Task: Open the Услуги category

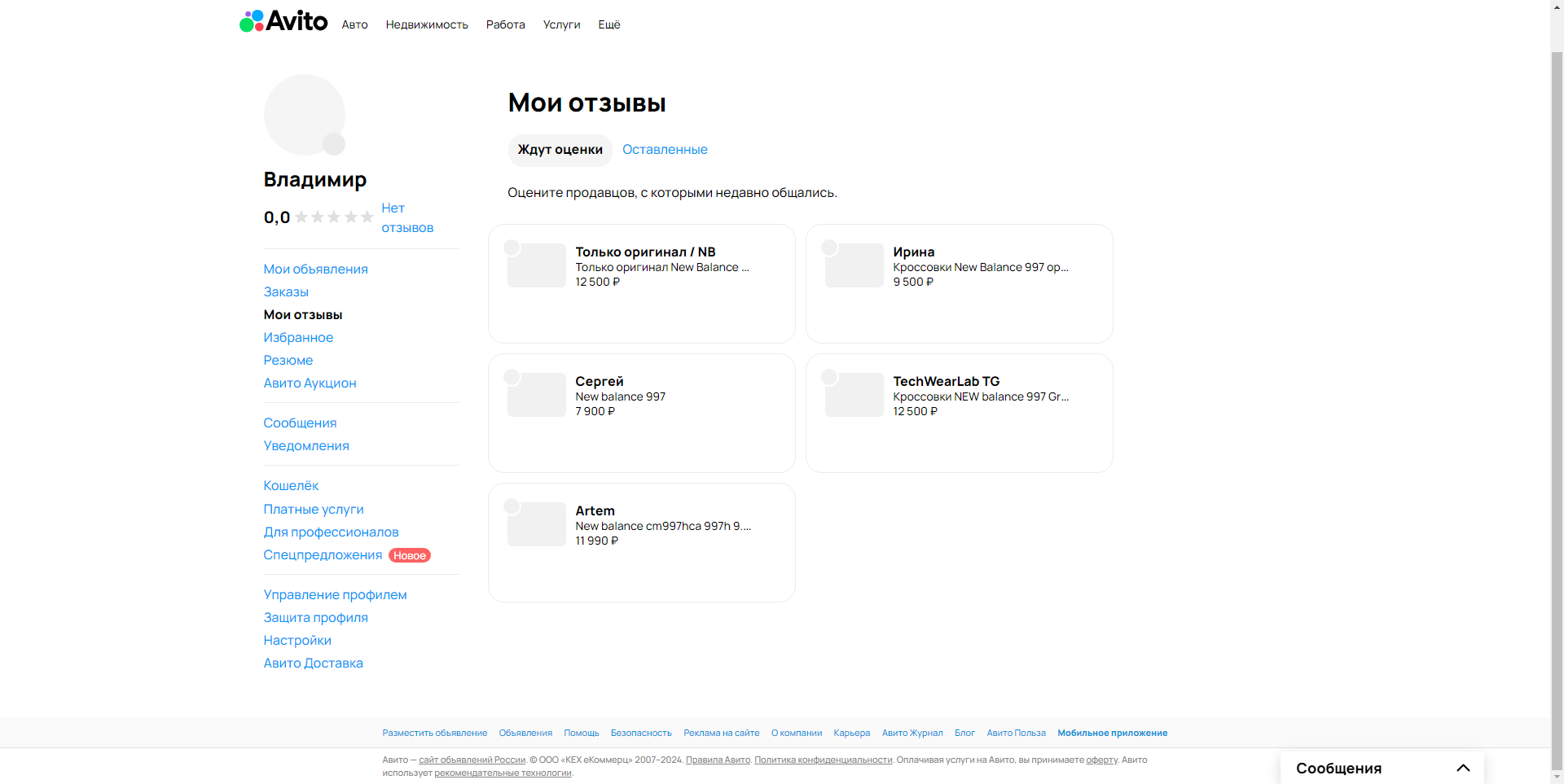Action: 561,24
